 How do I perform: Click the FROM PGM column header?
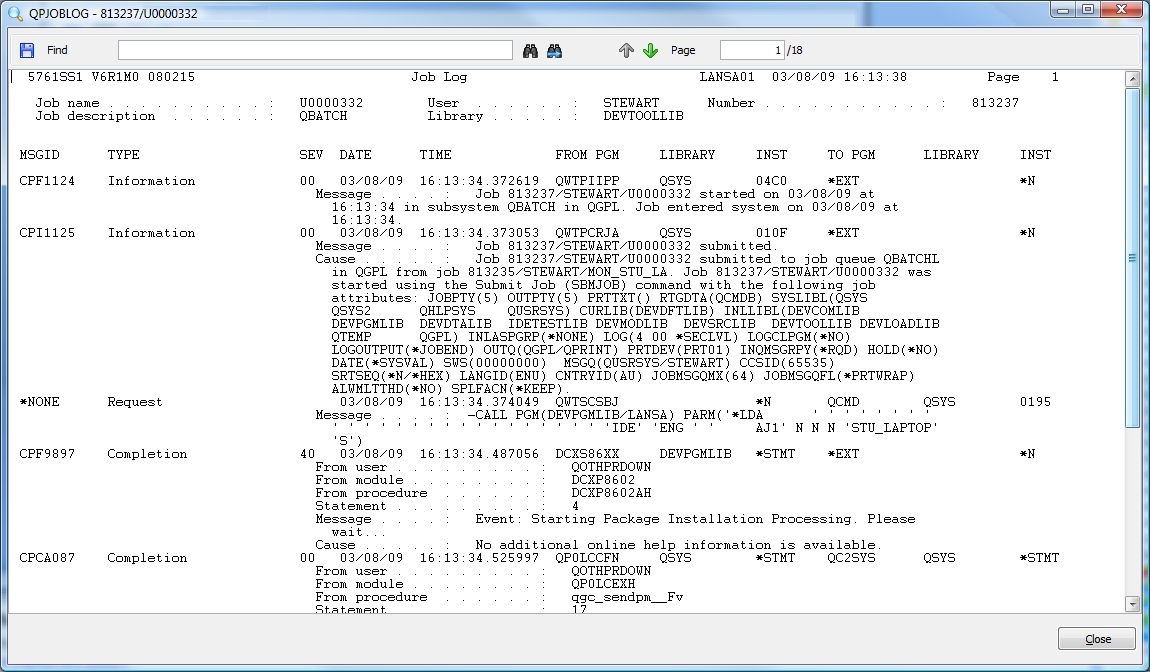[x=587, y=155]
